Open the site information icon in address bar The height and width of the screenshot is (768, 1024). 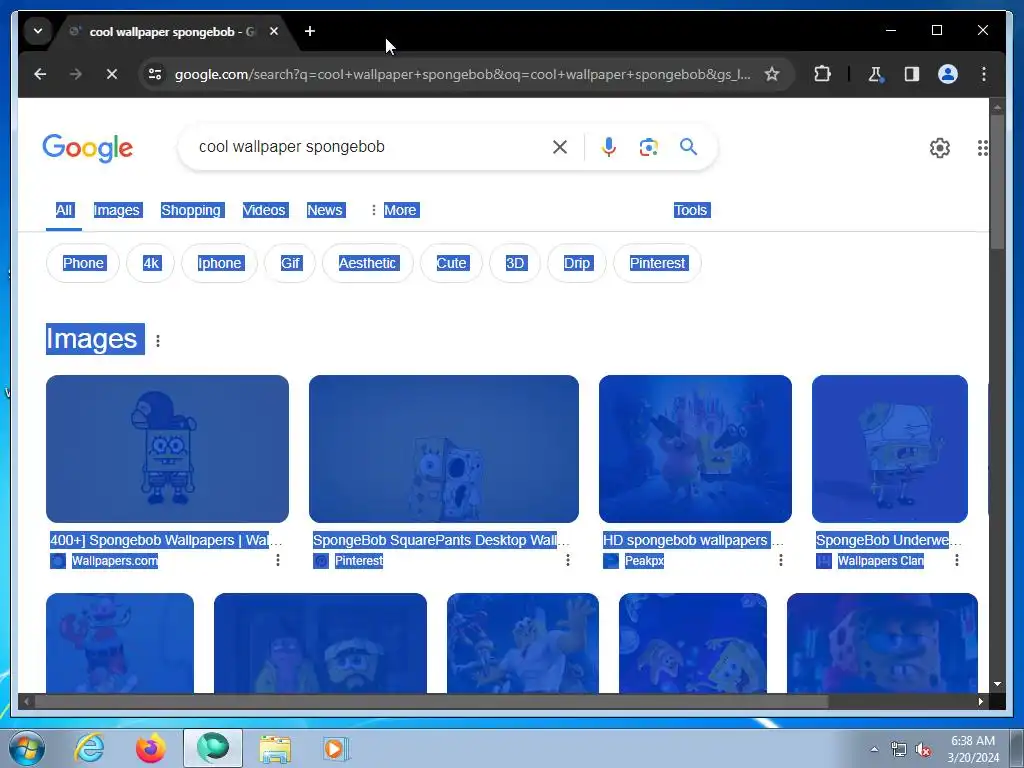[155, 74]
